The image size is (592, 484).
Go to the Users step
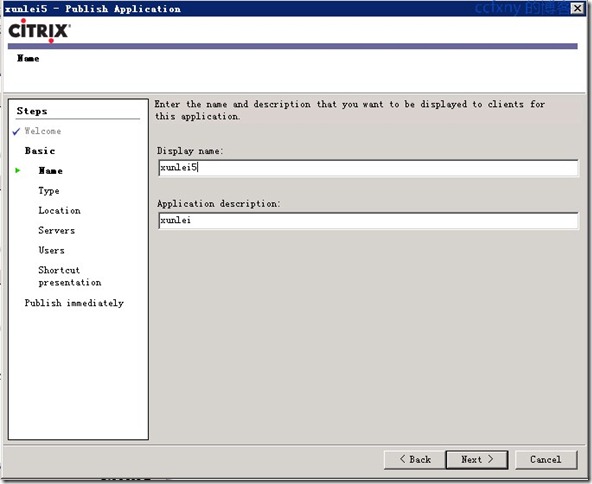point(51,250)
